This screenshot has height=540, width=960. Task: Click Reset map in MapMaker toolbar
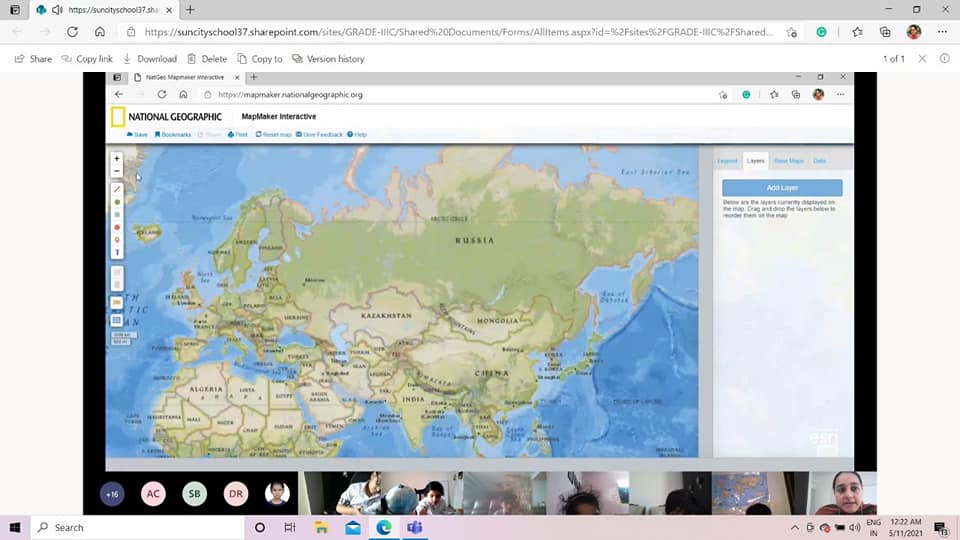click(x=274, y=135)
